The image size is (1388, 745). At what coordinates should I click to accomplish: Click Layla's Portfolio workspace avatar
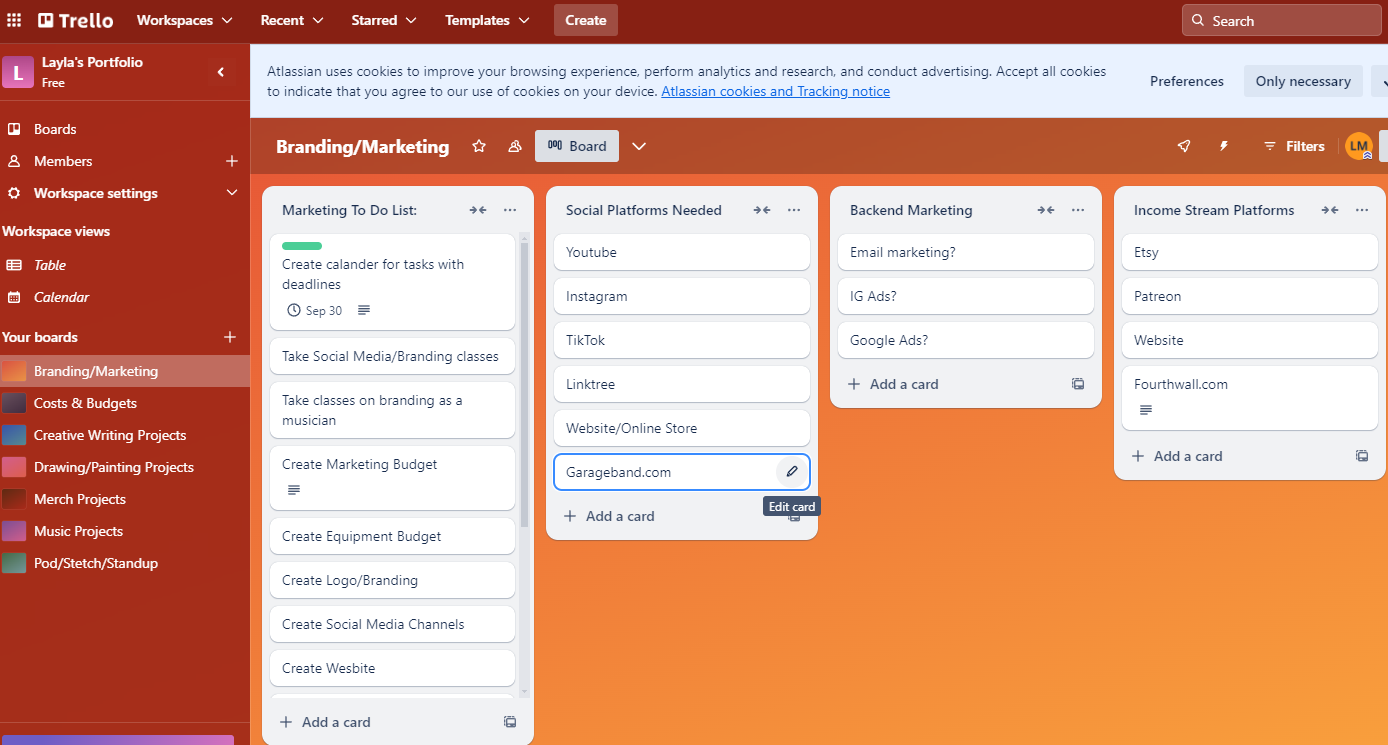(18, 72)
